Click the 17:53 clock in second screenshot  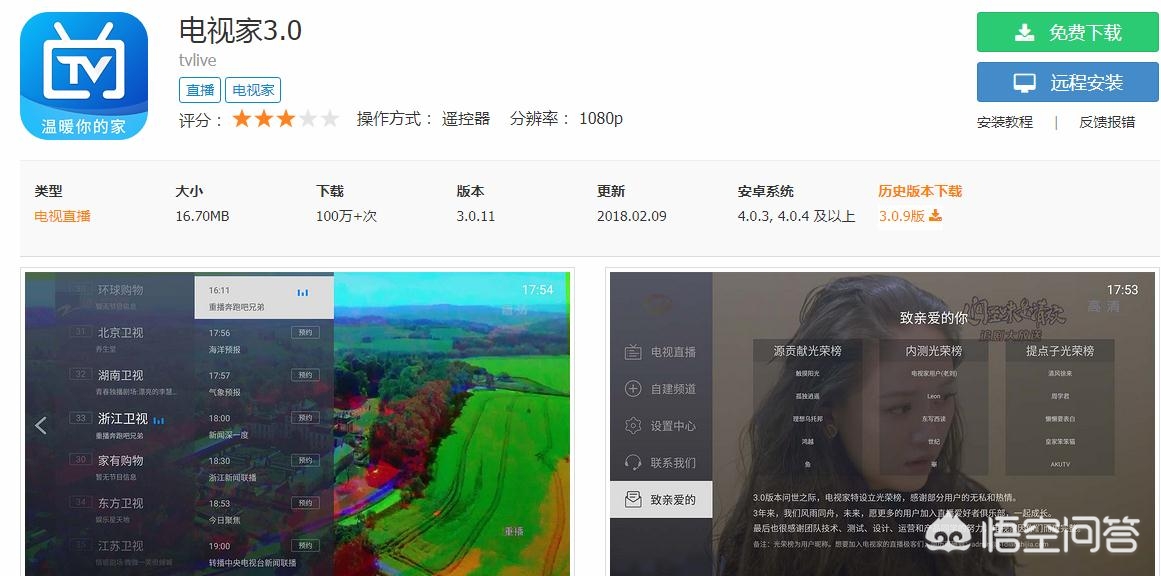(x=1122, y=289)
